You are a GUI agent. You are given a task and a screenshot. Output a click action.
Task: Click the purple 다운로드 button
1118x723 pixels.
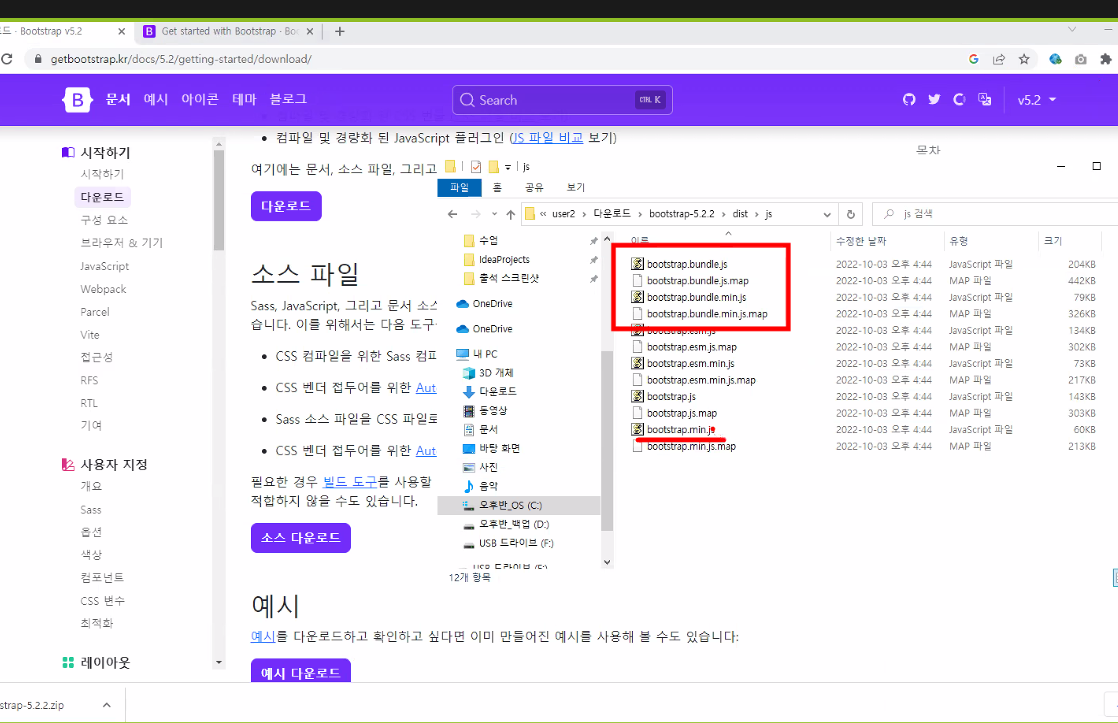[x=286, y=206]
